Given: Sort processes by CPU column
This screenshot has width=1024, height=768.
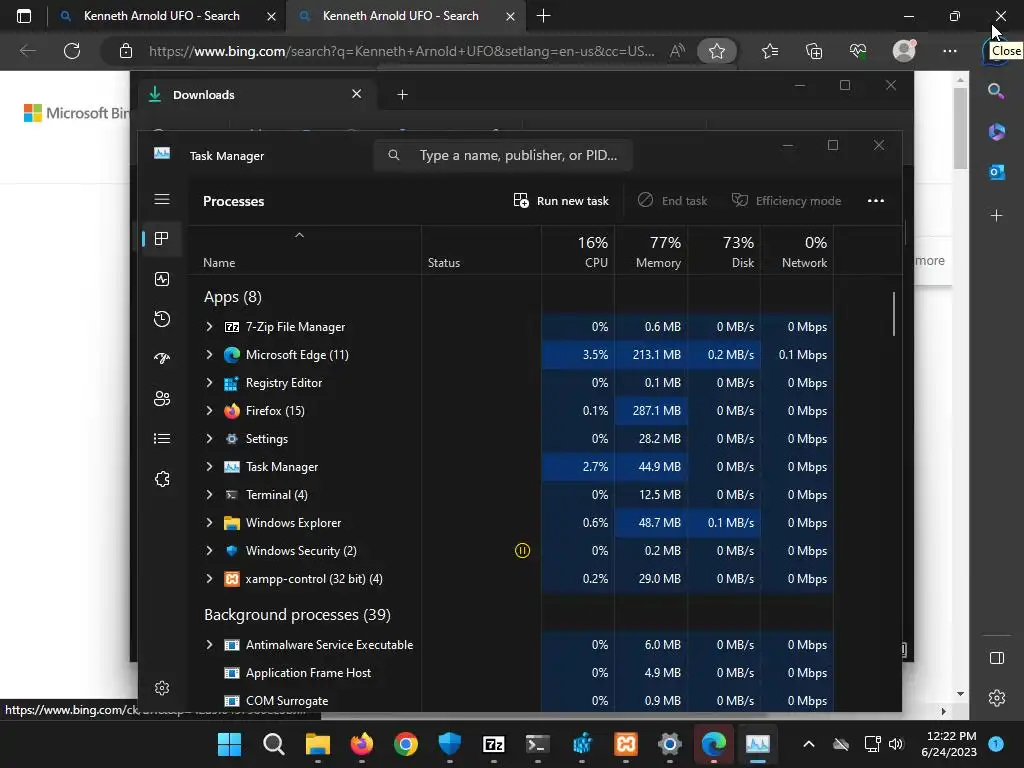Looking at the screenshot, I should 578,251.
